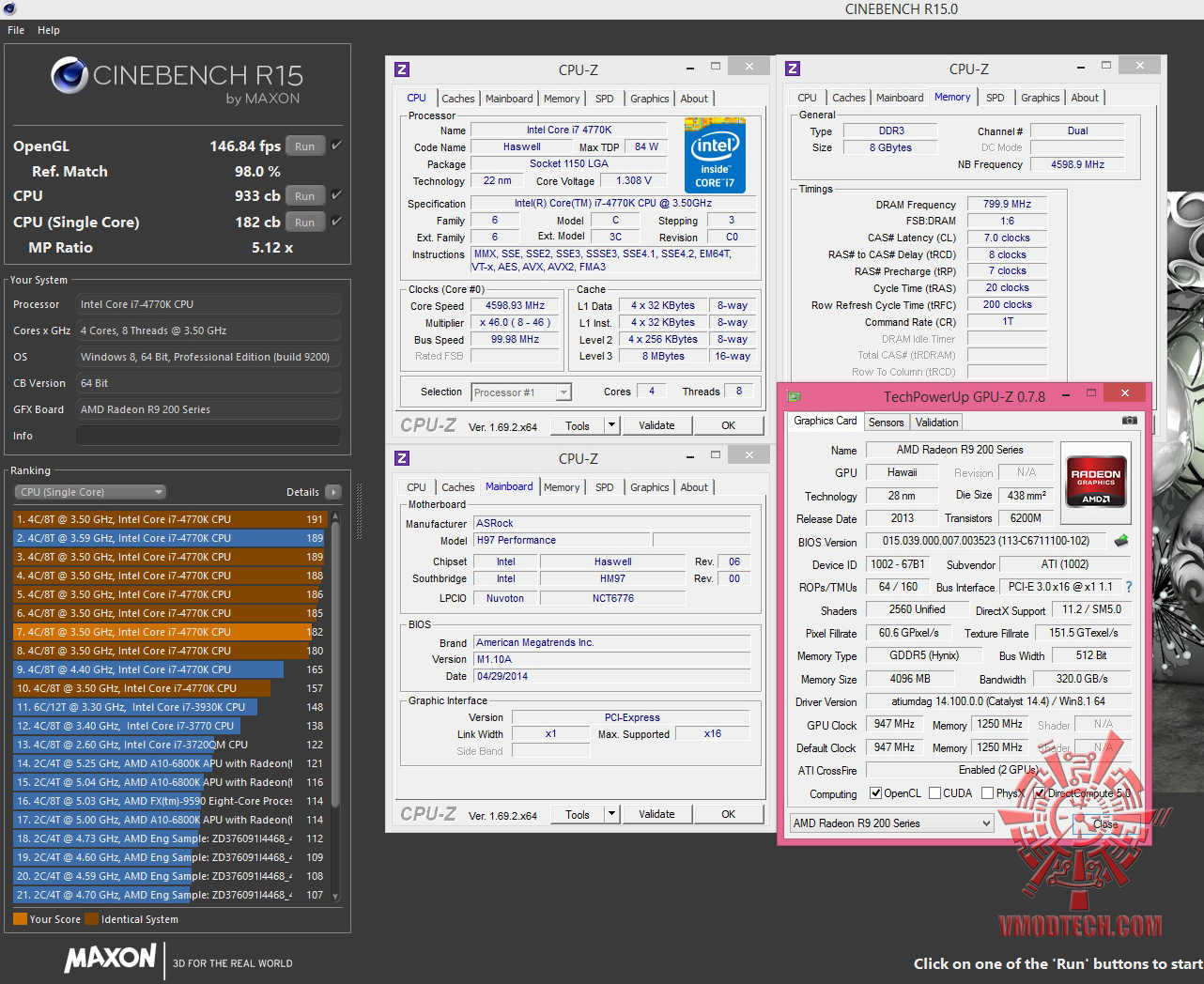Click the Intel Core i7 logo in CPU-Z

click(x=715, y=155)
